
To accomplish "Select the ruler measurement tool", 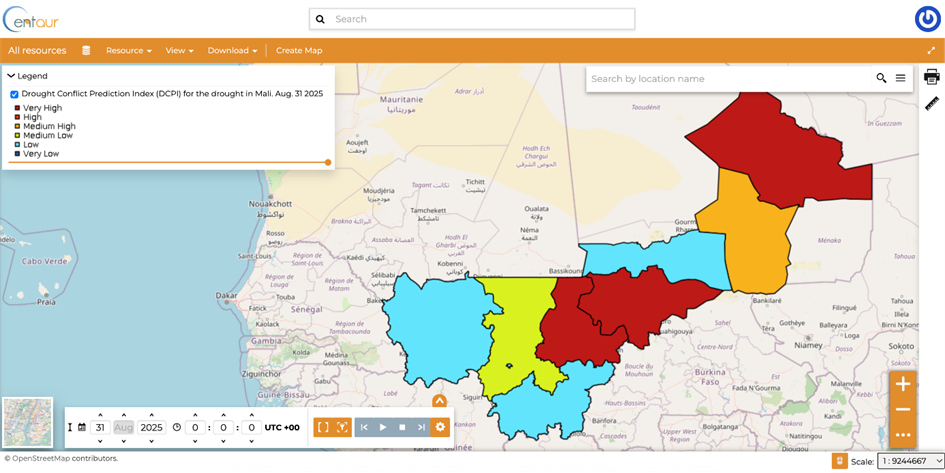I will coord(931,103).
